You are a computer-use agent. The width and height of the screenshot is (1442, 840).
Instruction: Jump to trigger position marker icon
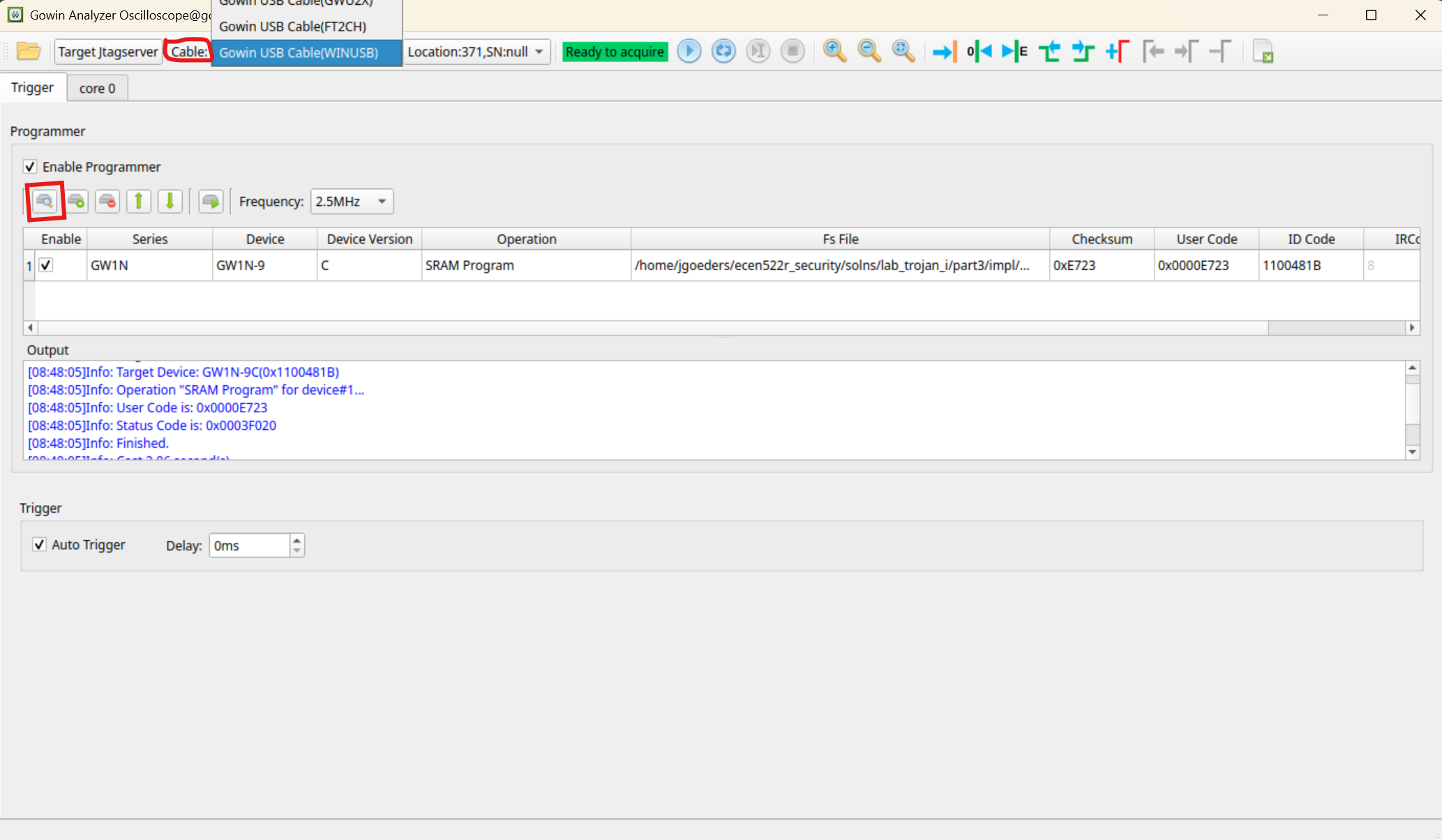[x=945, y=51]
